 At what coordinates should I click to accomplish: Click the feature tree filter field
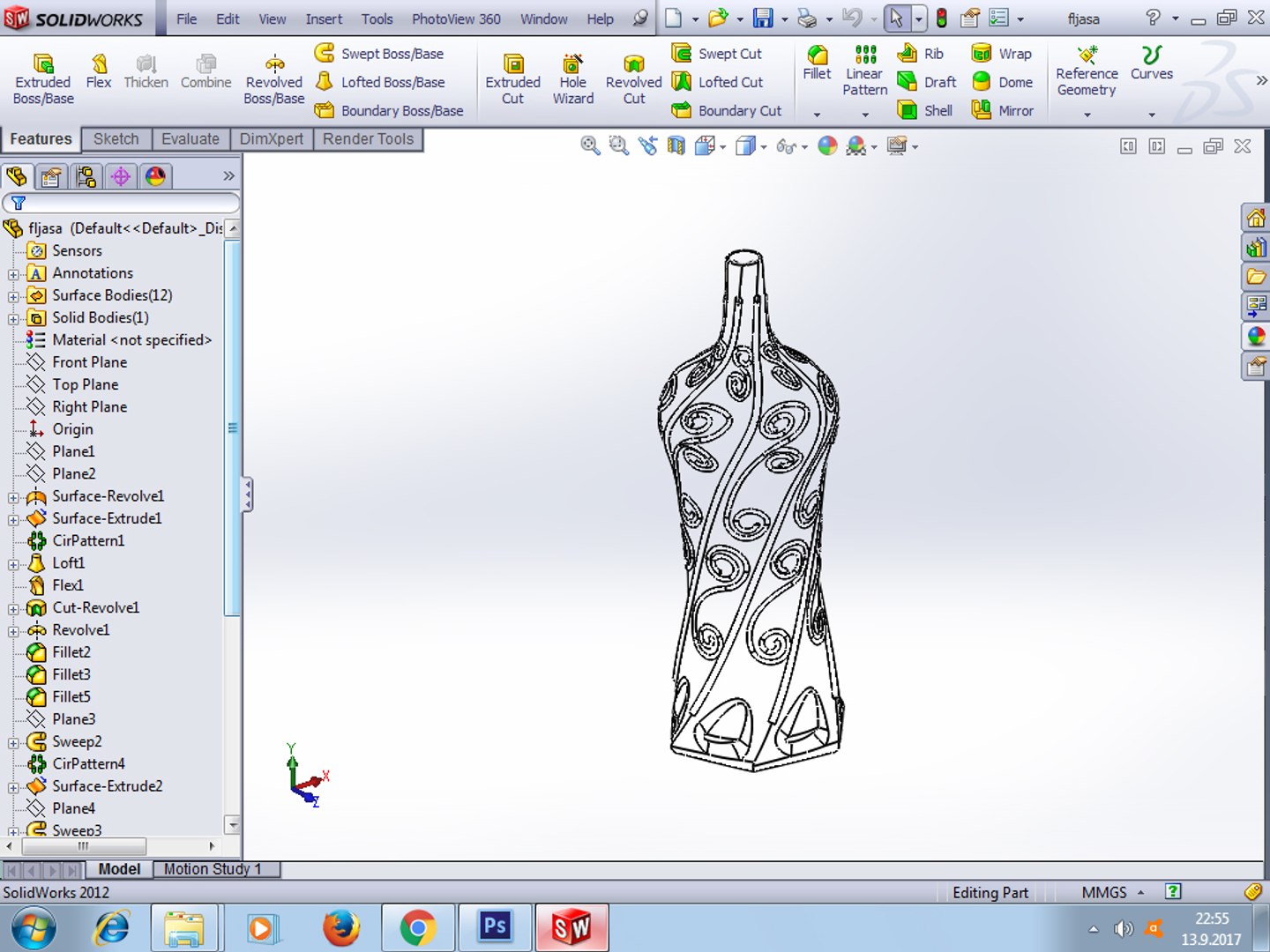pyautogui.click(x=122, y=203)
